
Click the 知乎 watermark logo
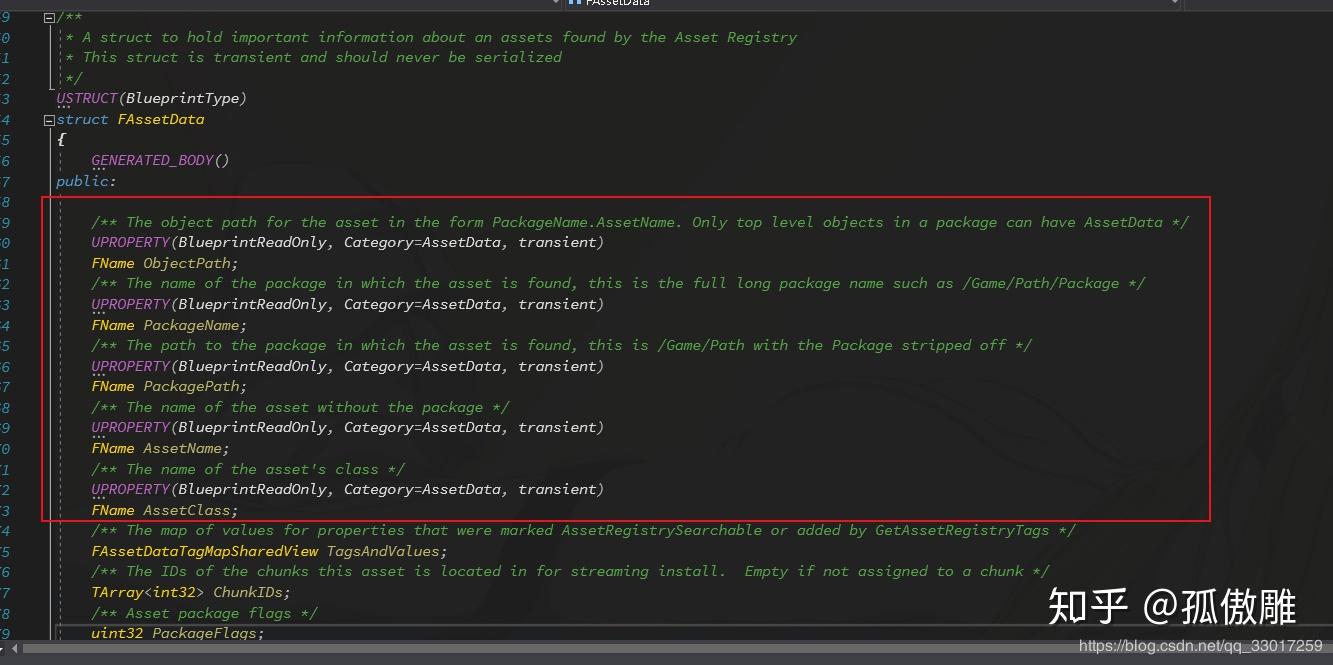[x=1089, y=607]
